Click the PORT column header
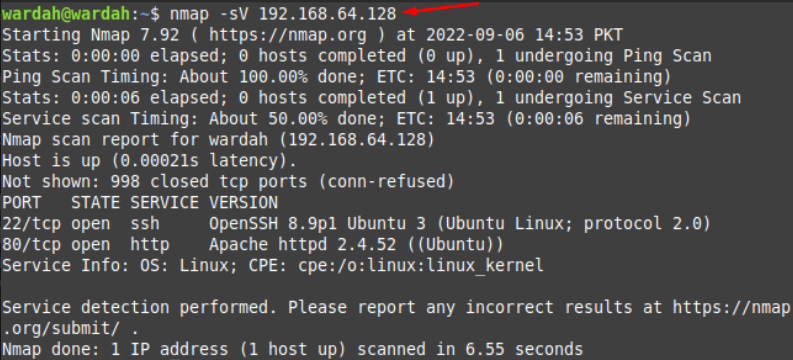793x360 pixels. [x=21, y=203]
